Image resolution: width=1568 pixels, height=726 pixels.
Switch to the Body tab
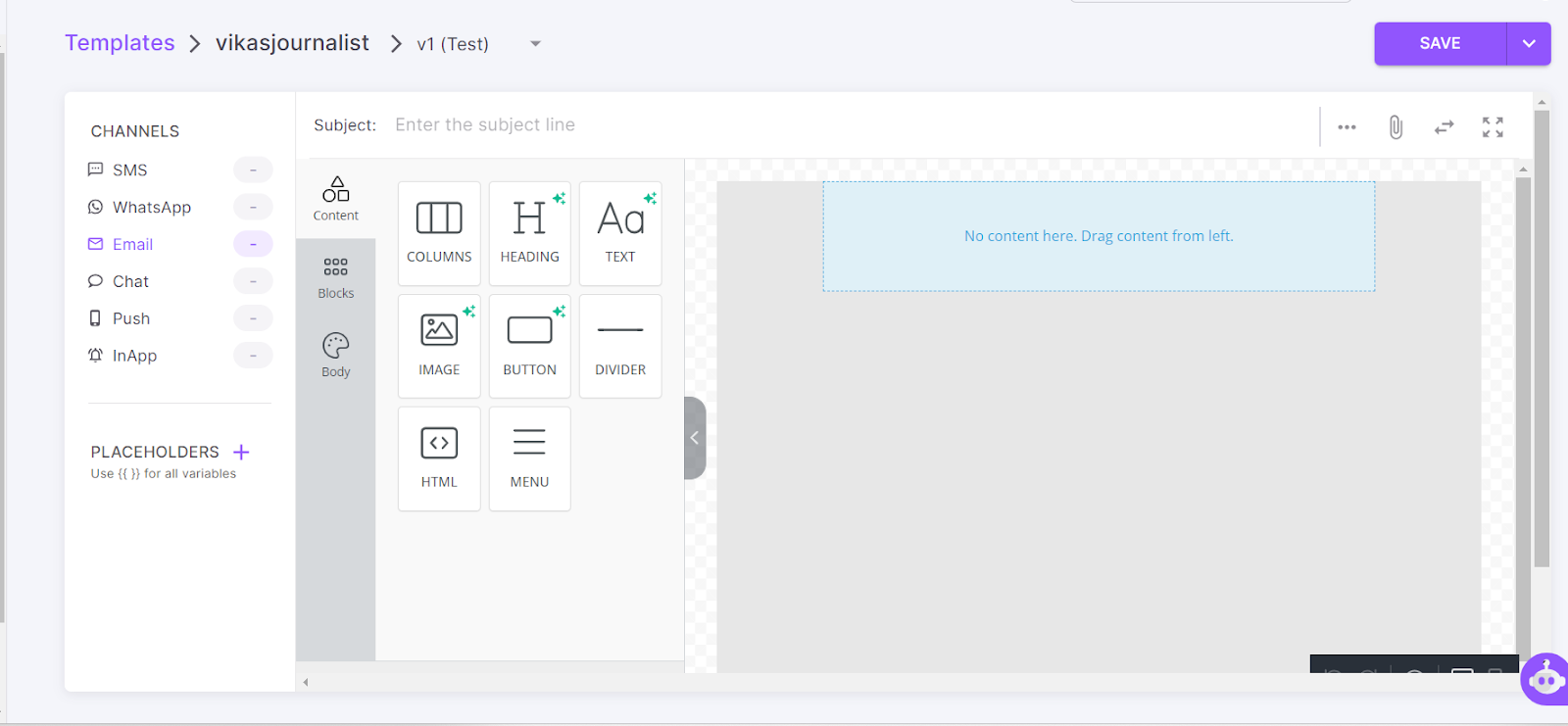point(335,355)
